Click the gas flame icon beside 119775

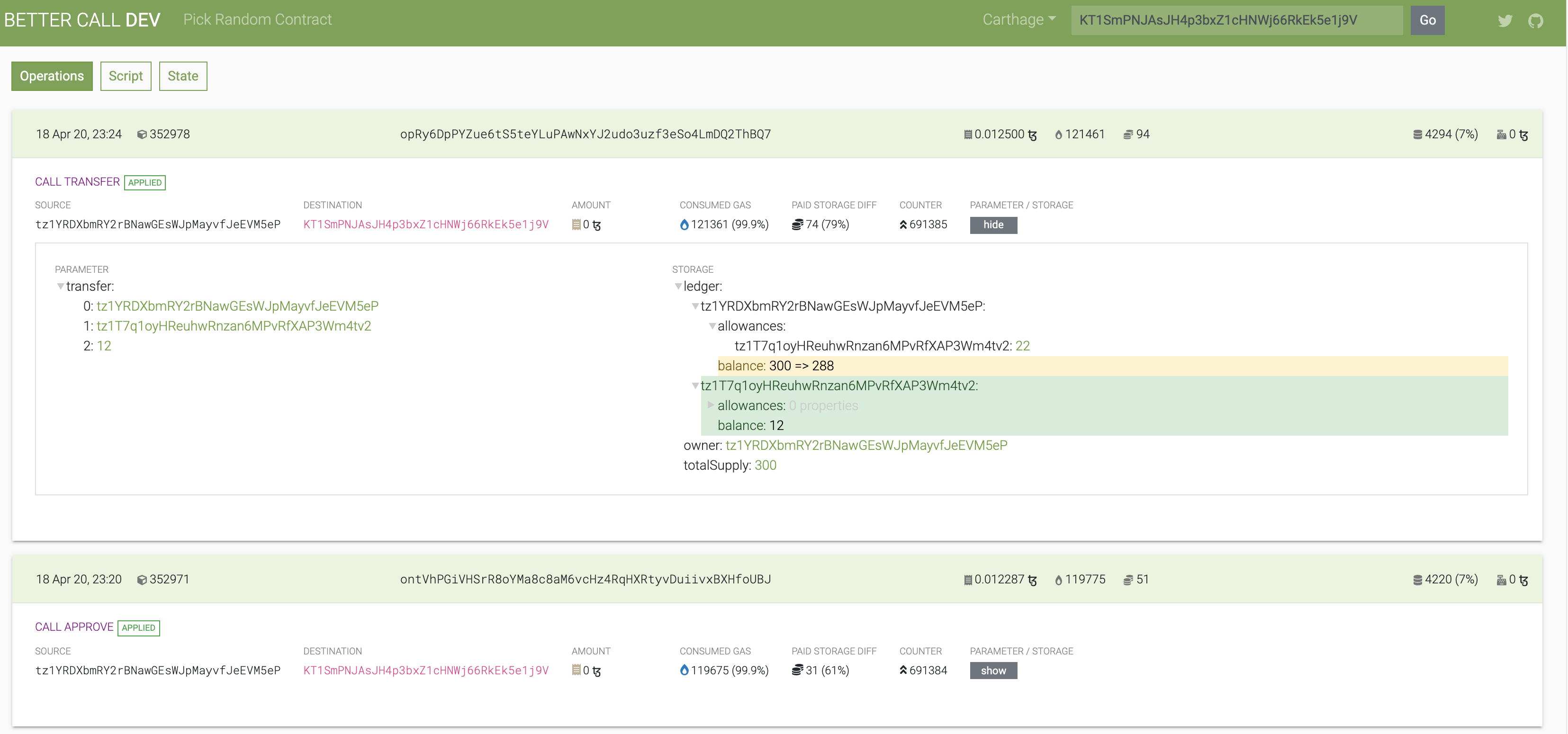coord(1059,580)
